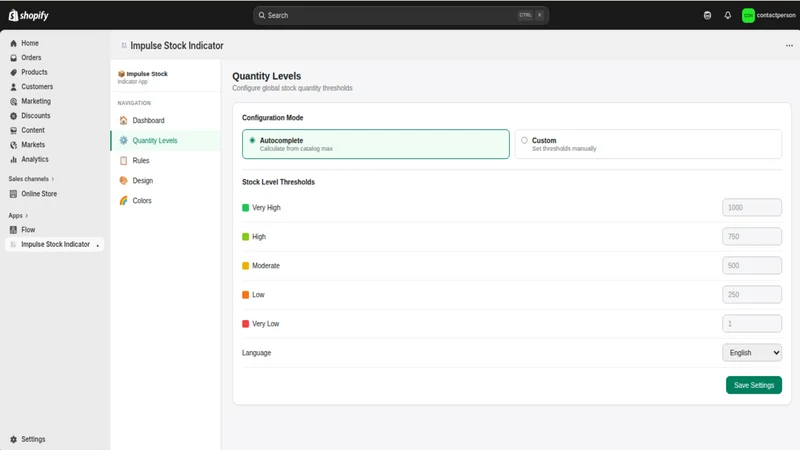Click the Moderate threshold field 500
Image resolution: width=800 pixels, height=450 pixels.
(752, 266)
